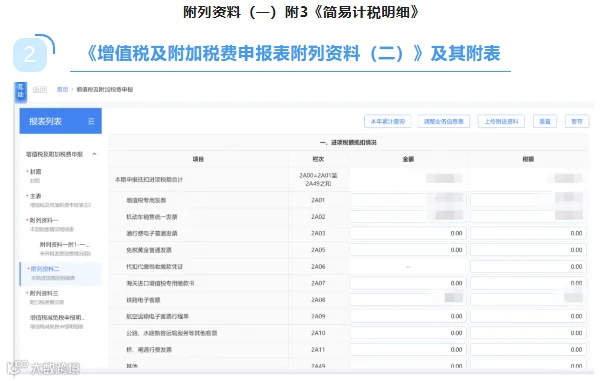
Task: Click the 税额 input for row 2A05
Action: (x=528, y=250)
